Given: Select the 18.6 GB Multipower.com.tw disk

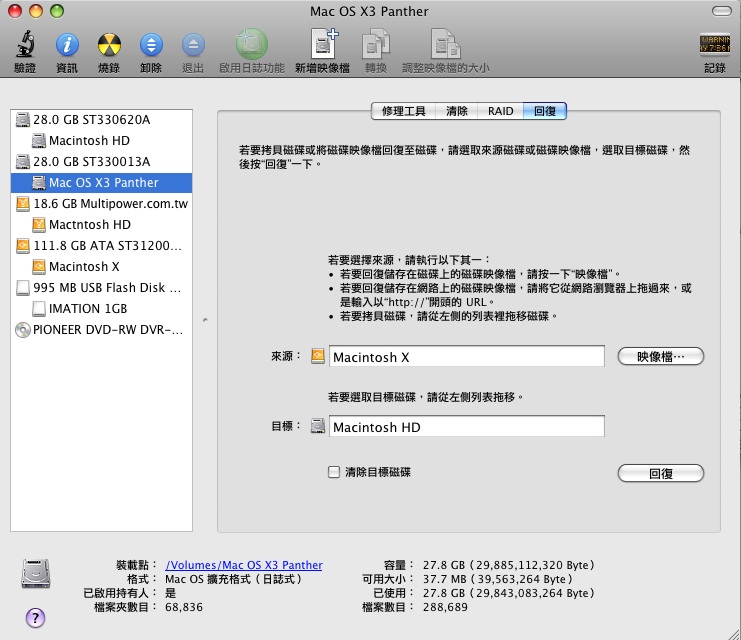Looking at the screenshot, I should [101, 204].
